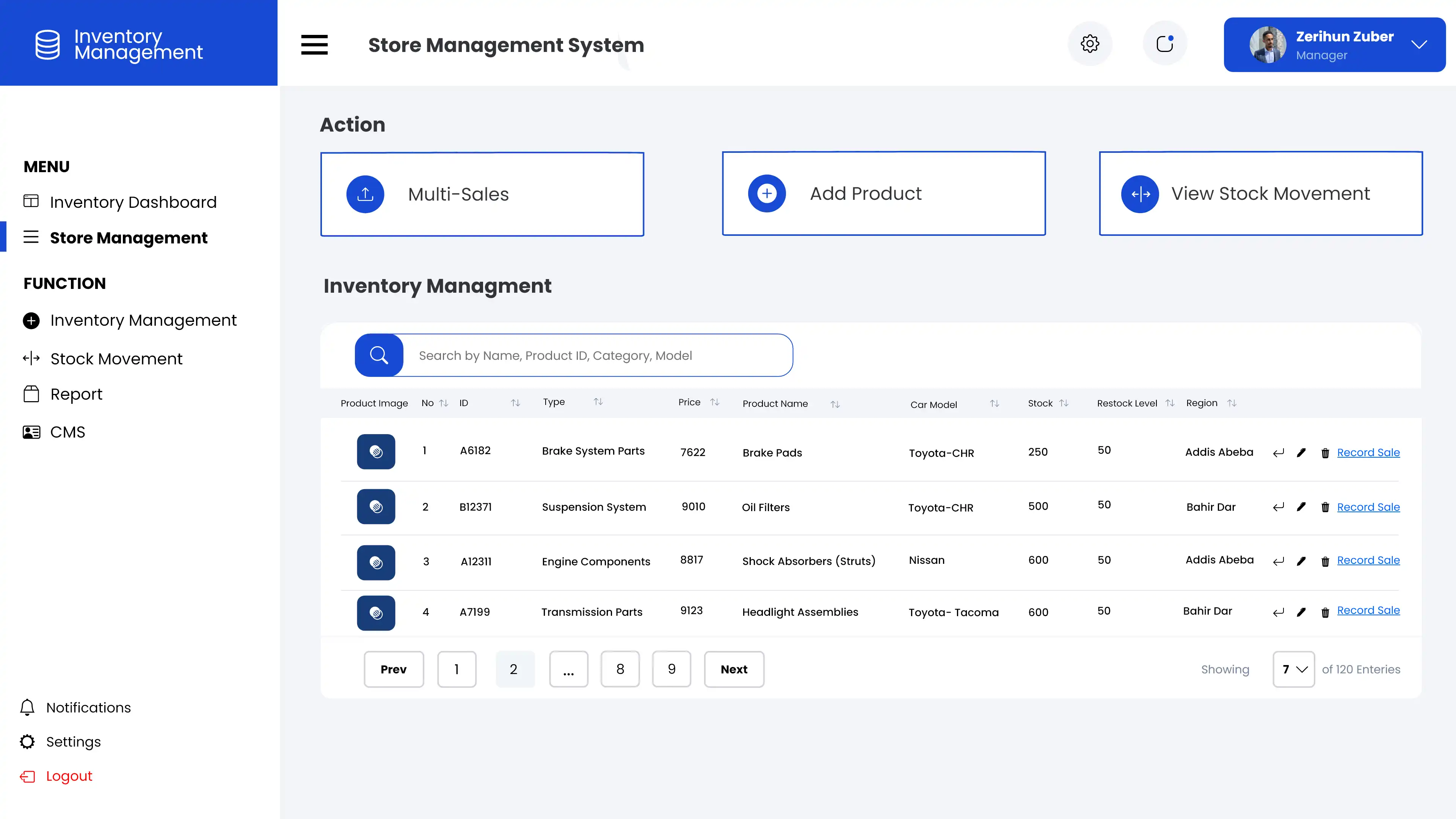
Task: Click the pencil edit icon on Brake Pads row
Action: click(1302, 452)
